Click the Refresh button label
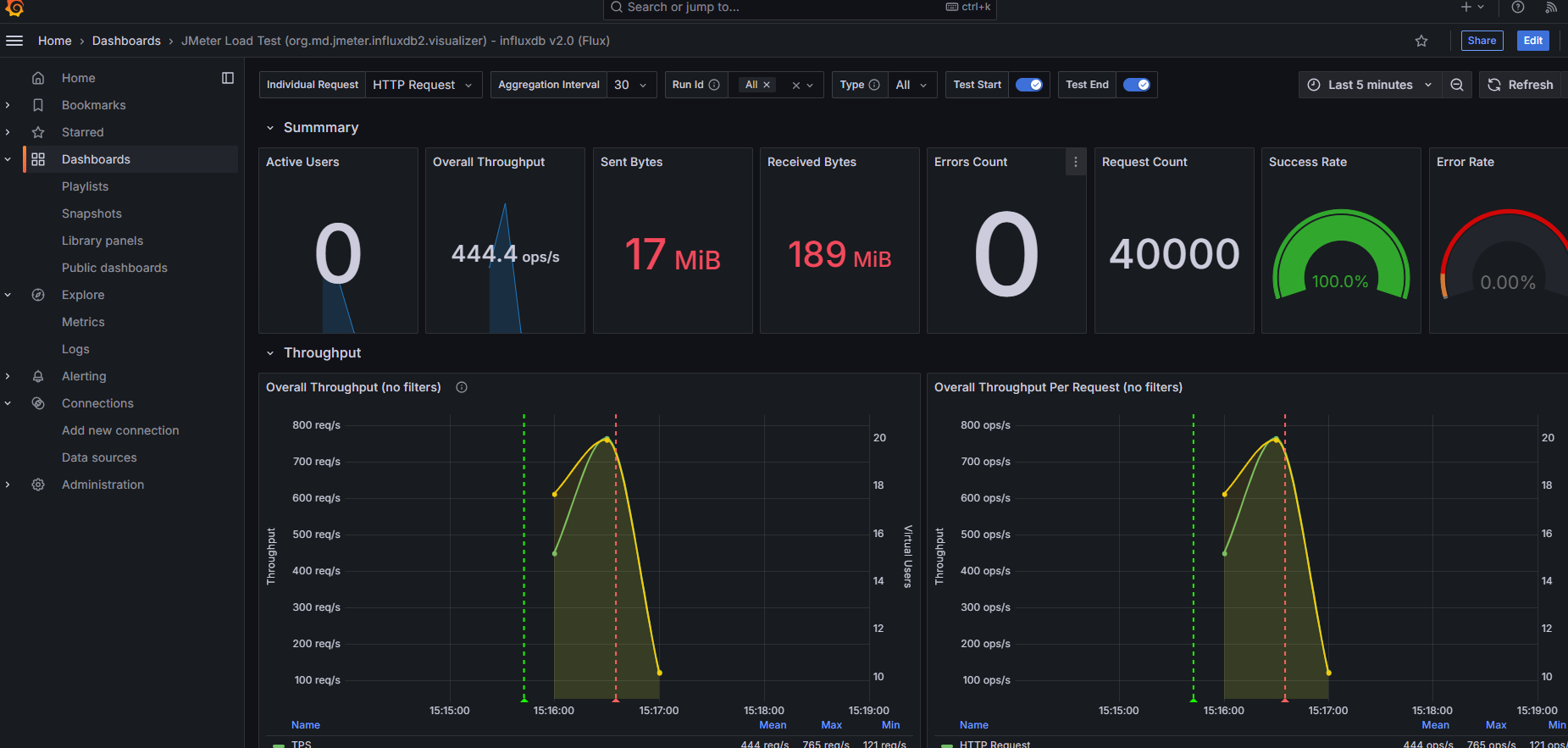This screenshot has height=748, width=1568. point(1531,85)
